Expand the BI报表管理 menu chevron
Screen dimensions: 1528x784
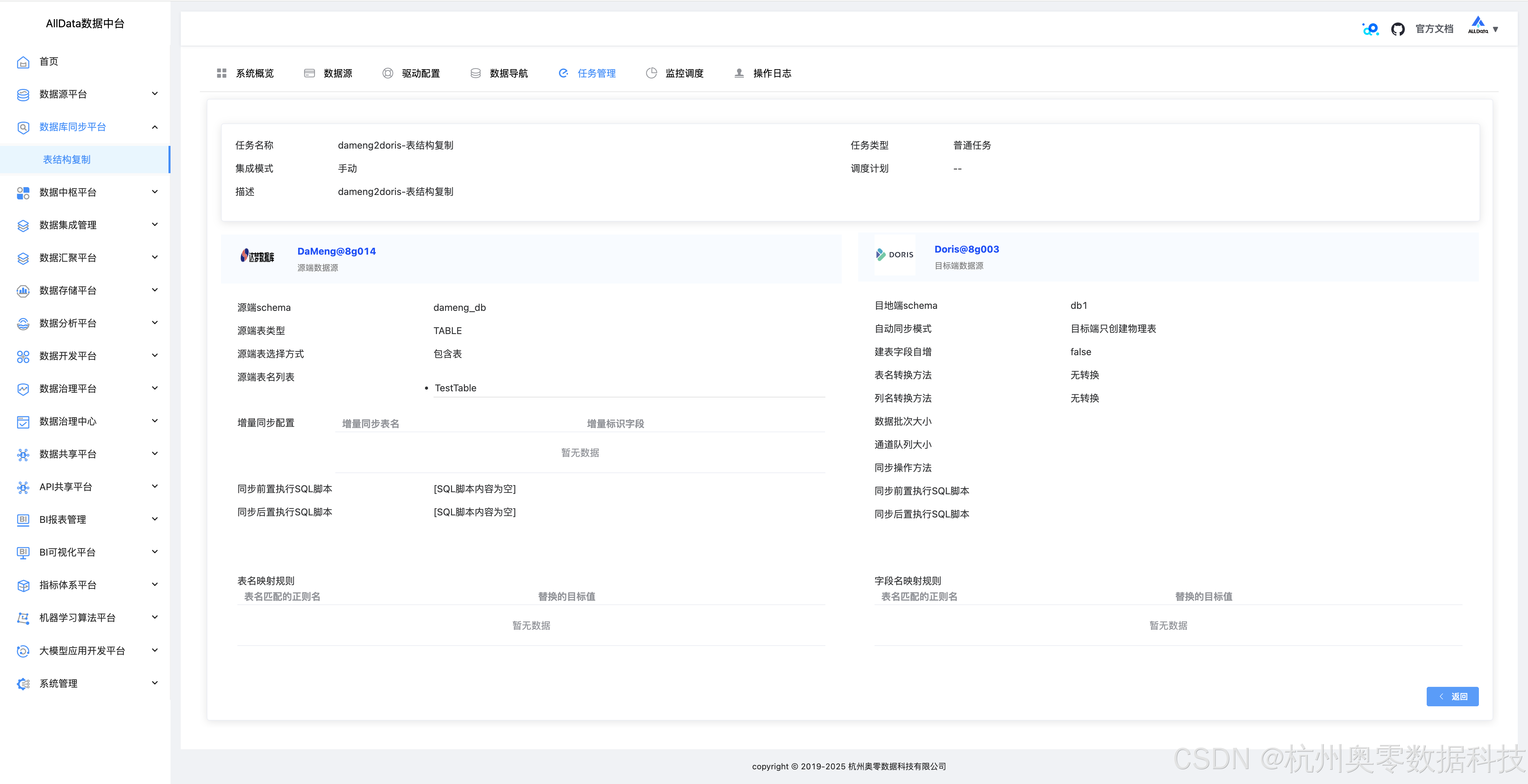(x=155, y=519)
